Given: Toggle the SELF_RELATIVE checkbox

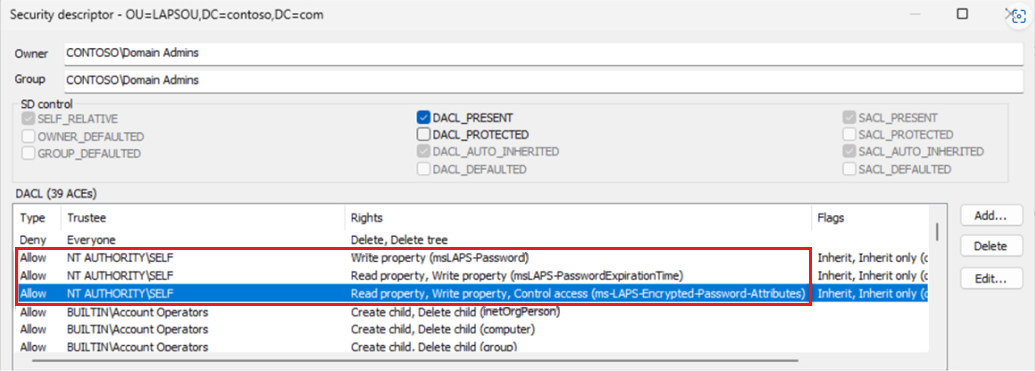Looking at the screenshot, I should pyautogui.click(x=28, y=119).
